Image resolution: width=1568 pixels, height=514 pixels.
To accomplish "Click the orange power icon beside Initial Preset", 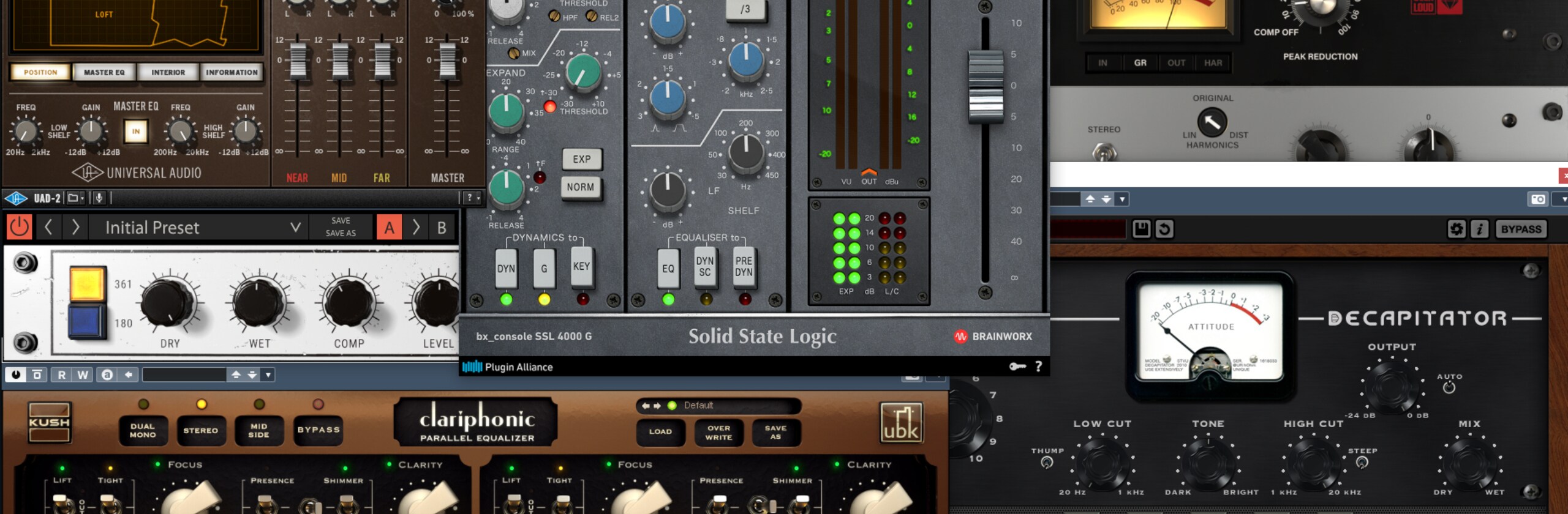I will [19, 228].
